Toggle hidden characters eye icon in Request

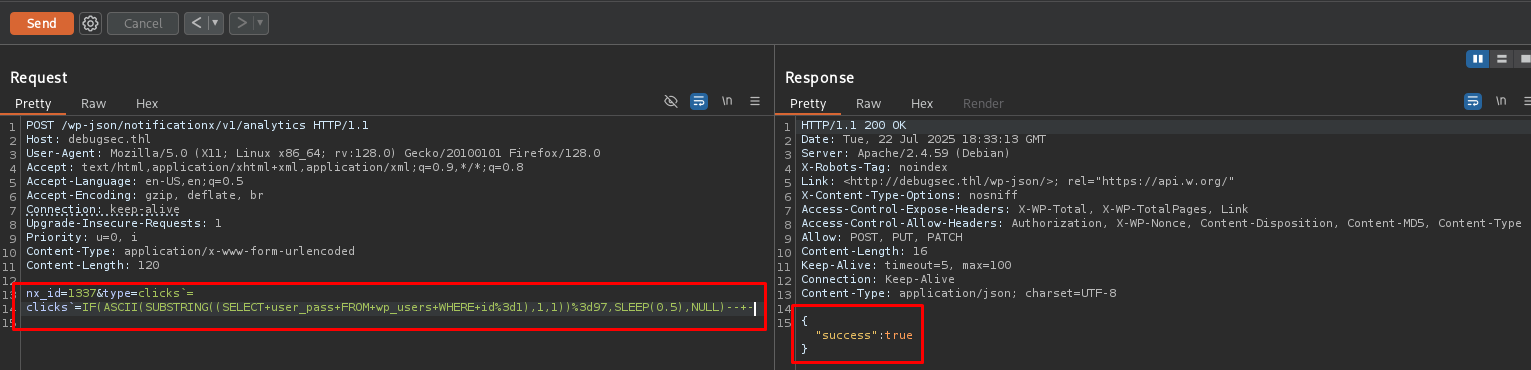coord(672,102)
